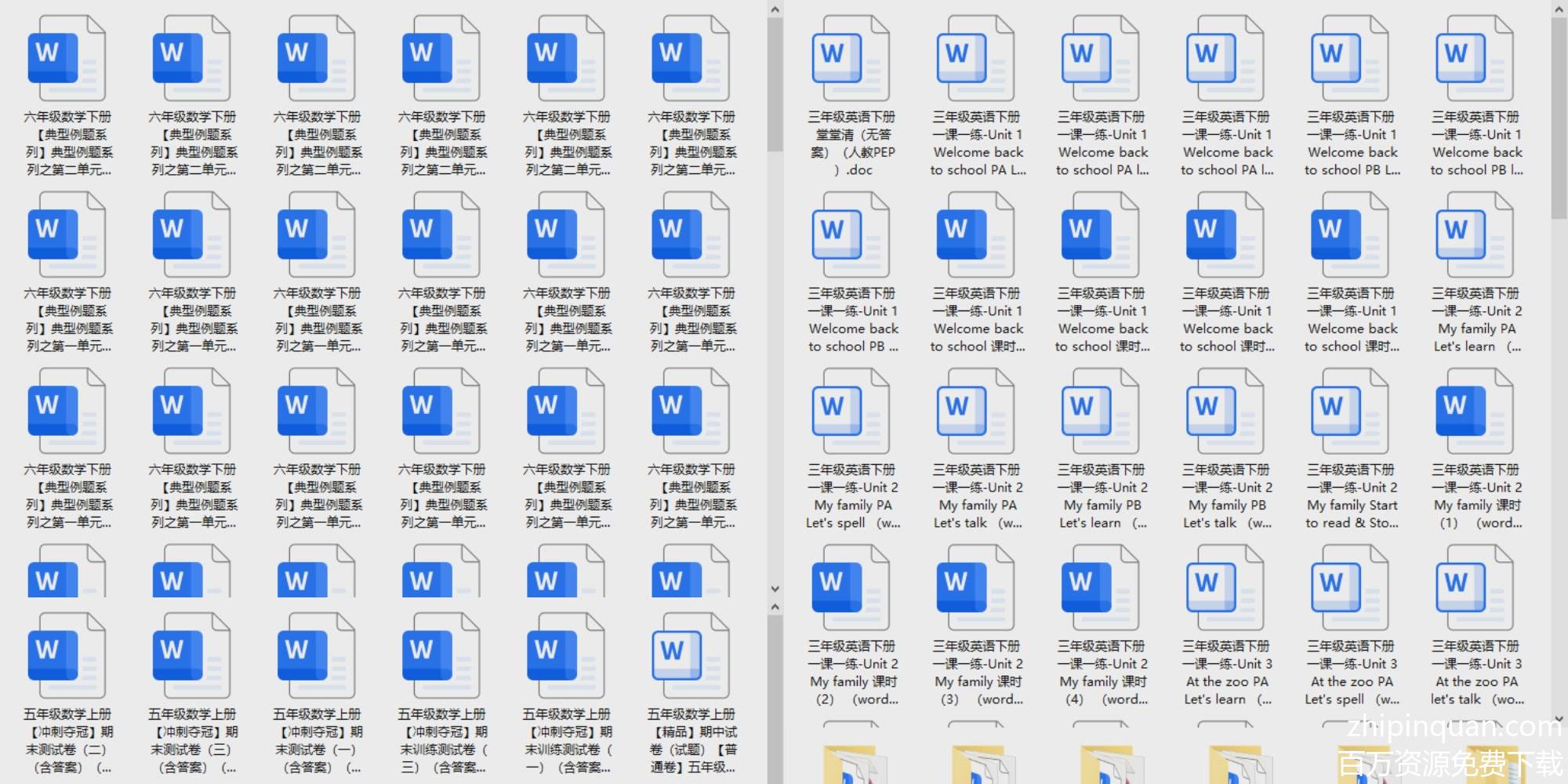Click scroll-up arrow of upper-left file pane
The width and height of the screenshot is (1568, 784).
tap(775, 9)
